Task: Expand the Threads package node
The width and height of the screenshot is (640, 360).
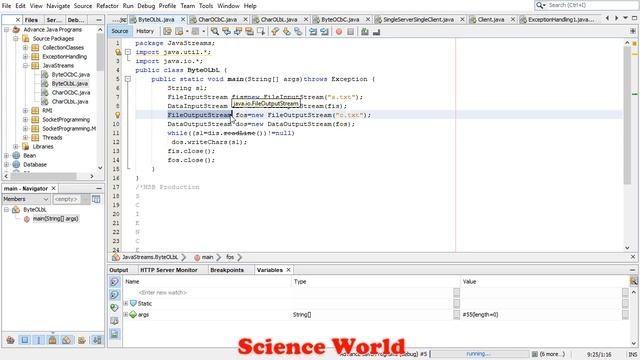Action: pyautogui.click(x=25, y=138)
